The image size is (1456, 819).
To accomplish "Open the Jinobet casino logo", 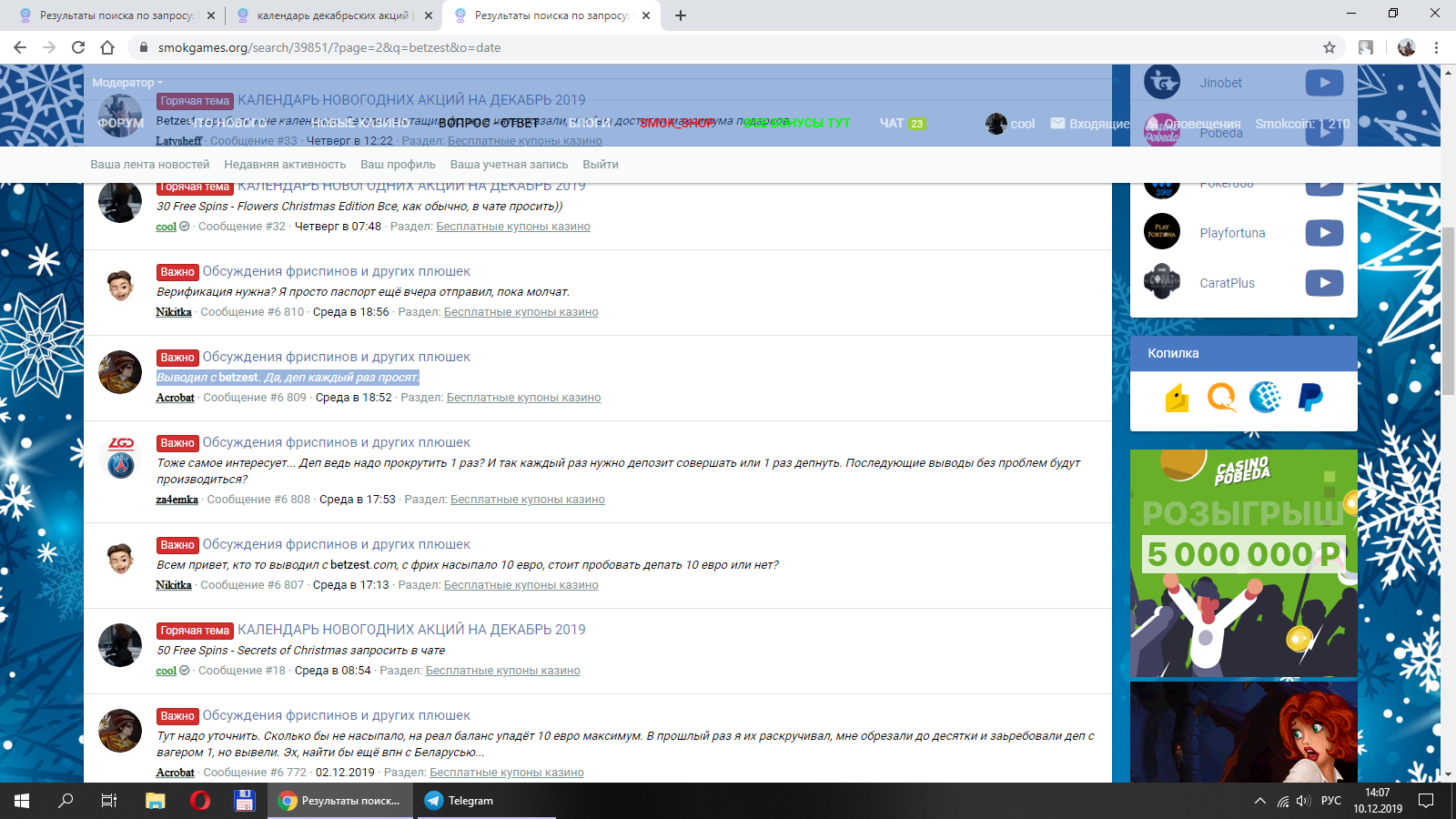I will (x=1162, y=82).
